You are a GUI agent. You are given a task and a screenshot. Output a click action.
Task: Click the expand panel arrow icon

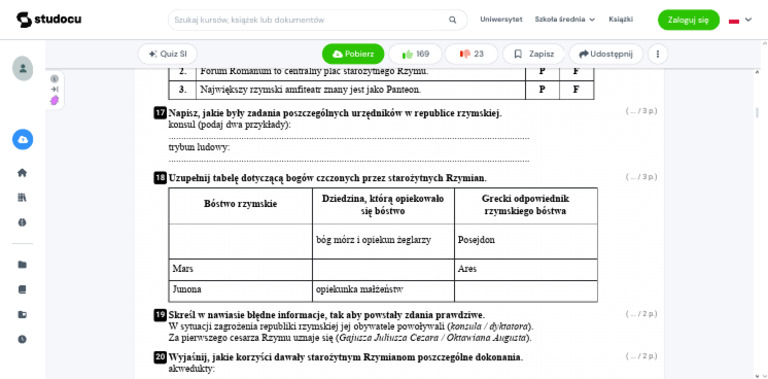(54, 89)
